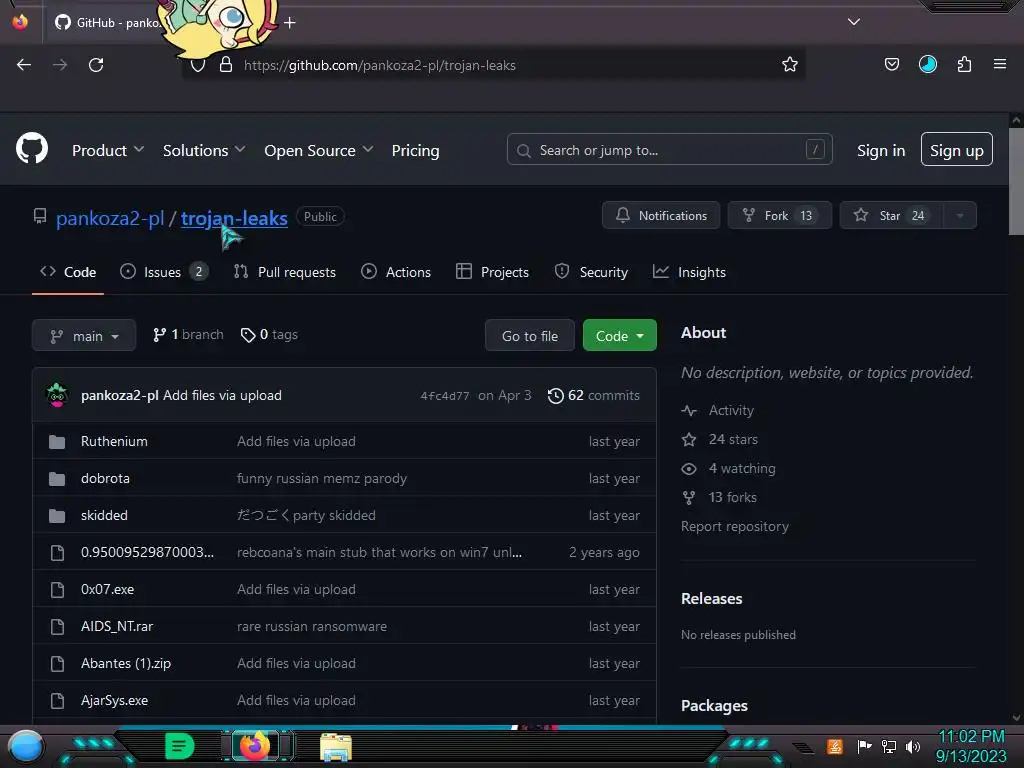Click the Fork button

coord(780,216)
